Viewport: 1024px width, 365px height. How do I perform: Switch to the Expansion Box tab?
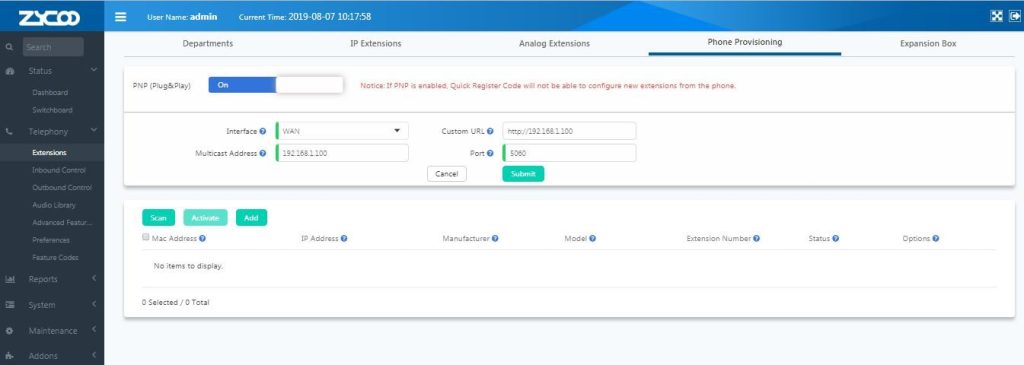(927, 44)
